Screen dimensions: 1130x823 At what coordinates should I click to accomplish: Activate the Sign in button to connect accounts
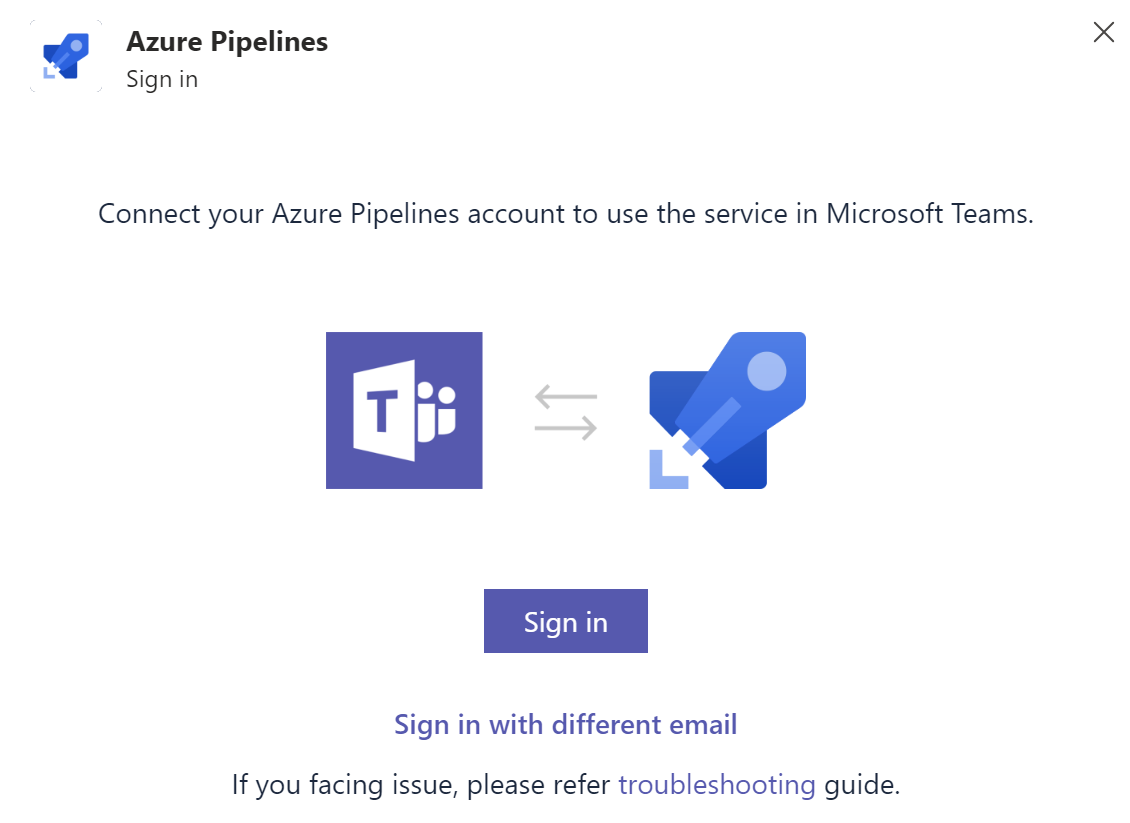coord(565,620)
